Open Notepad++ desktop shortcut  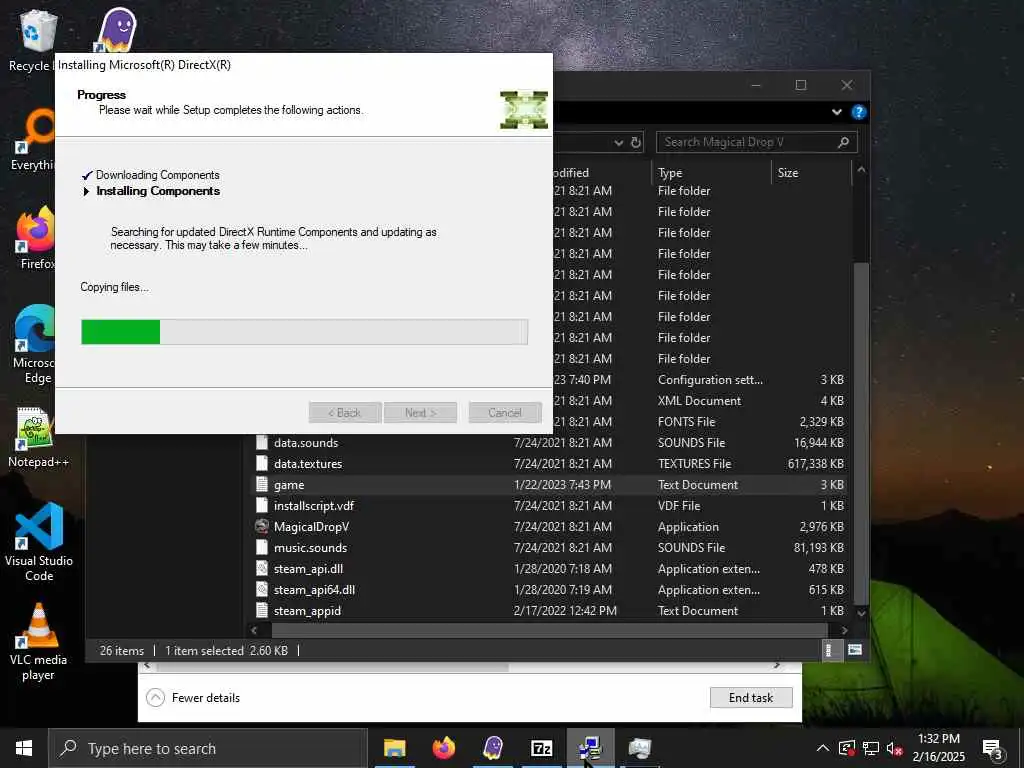pos(38,438)
